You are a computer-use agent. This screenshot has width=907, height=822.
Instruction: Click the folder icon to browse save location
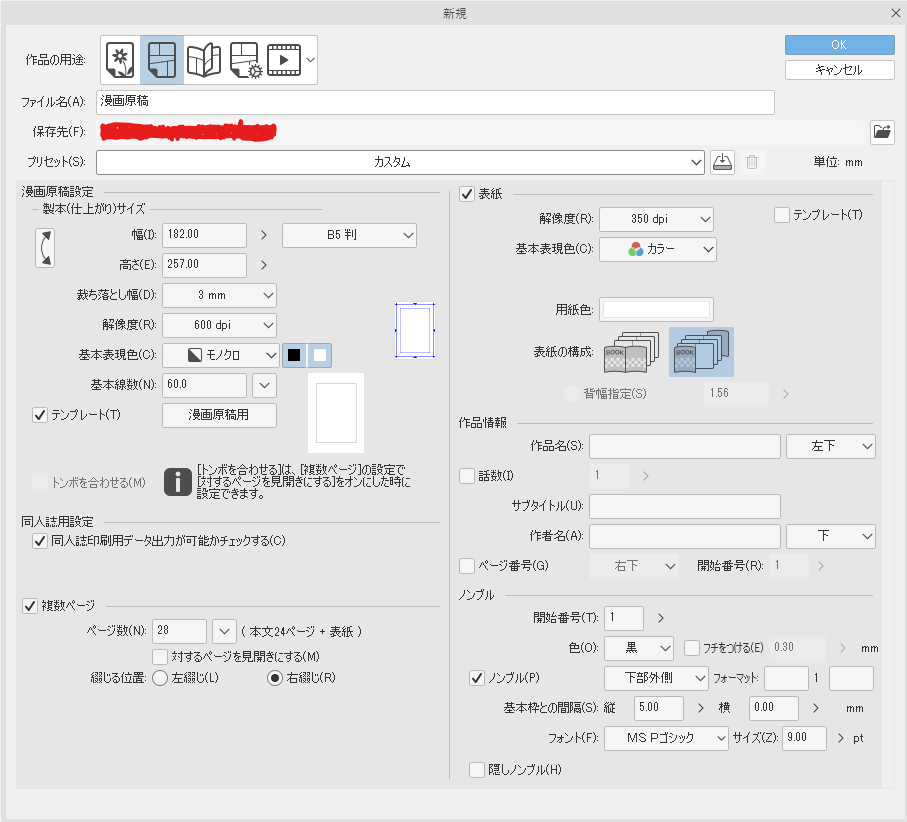pos(881,131)
